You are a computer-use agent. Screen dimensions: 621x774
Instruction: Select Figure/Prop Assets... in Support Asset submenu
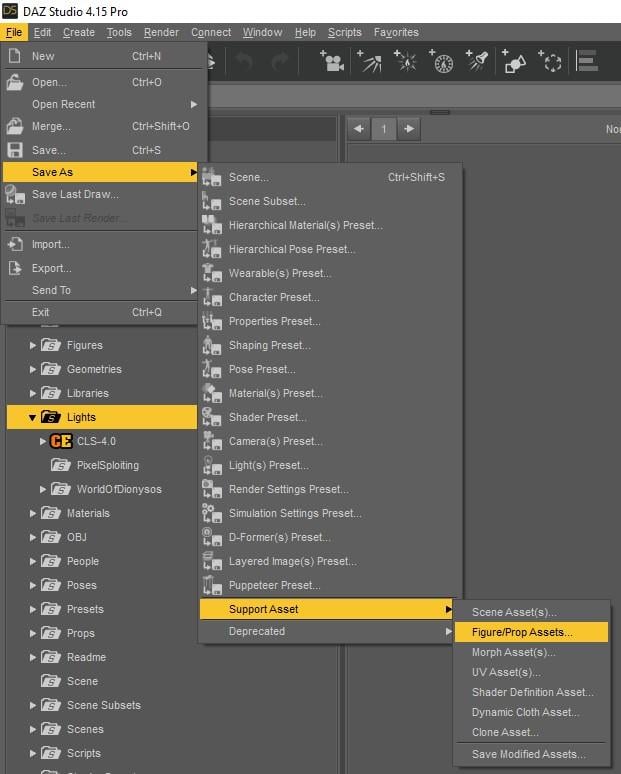tap(531, 632)
